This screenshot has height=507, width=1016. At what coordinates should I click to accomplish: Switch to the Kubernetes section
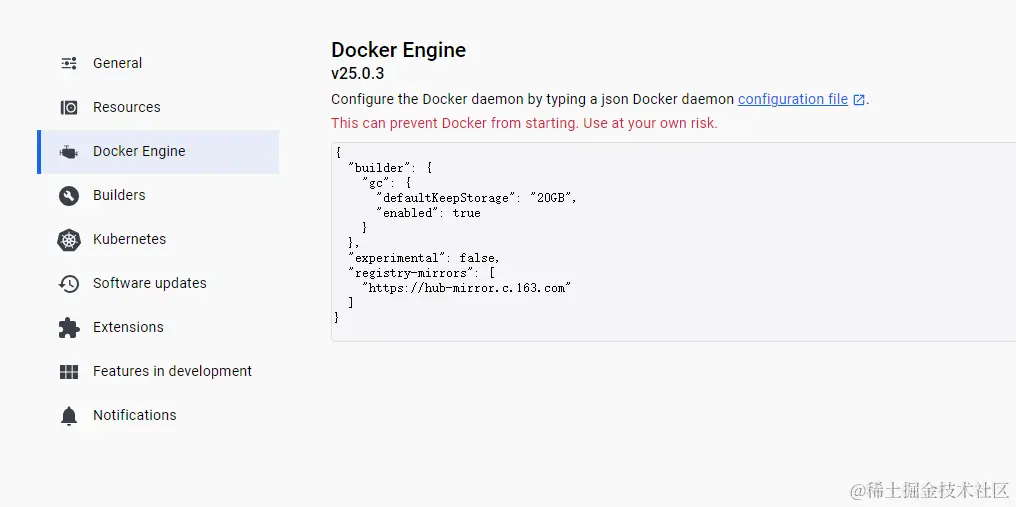click(159, 239)
